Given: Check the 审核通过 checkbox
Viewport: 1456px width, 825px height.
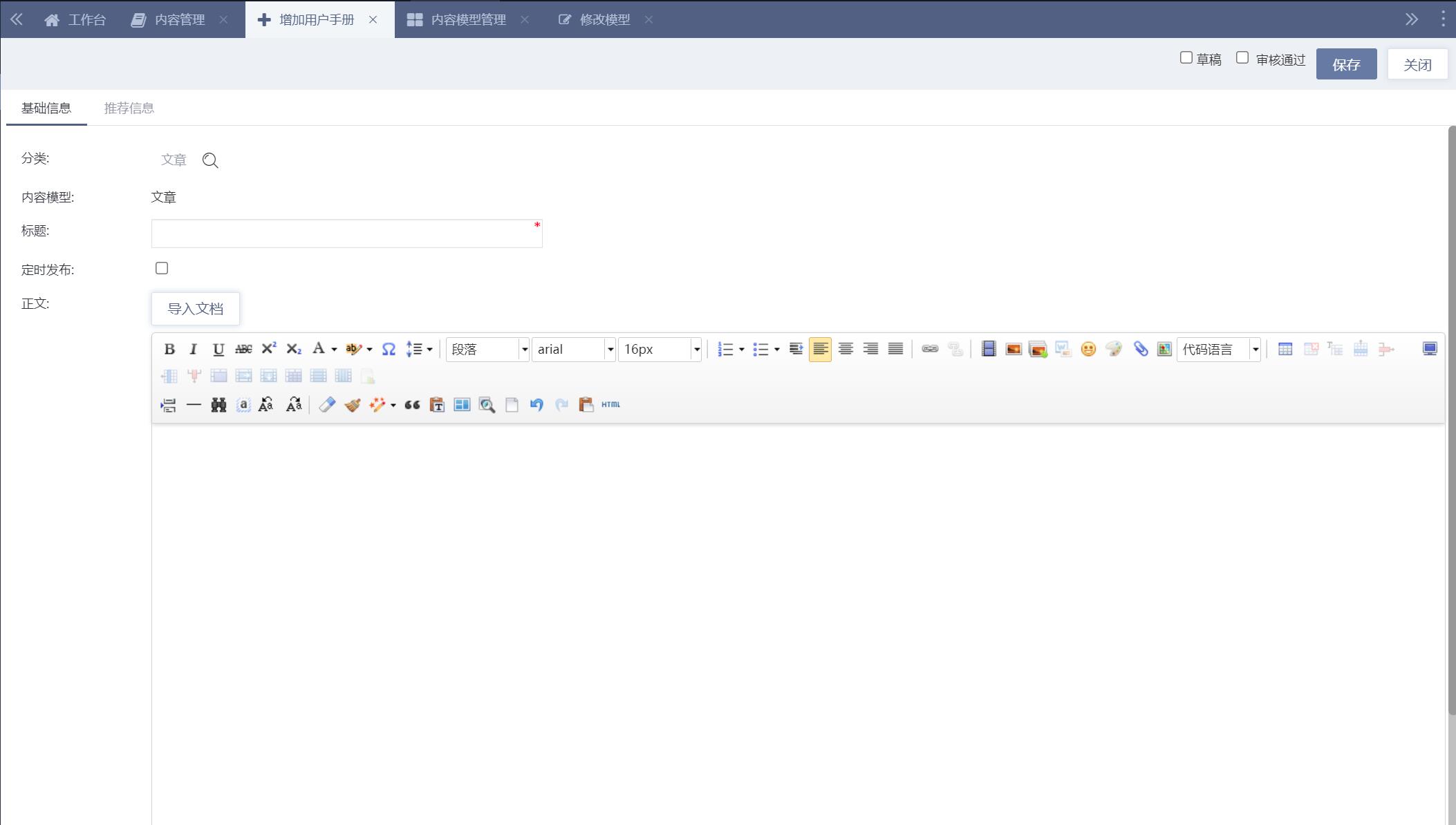Looking at the screenshot, I should click(1242, 58).
